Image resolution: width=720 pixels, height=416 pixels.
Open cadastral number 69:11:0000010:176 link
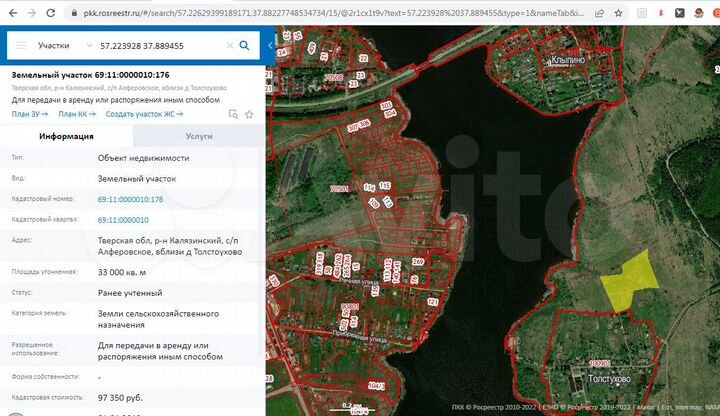point(130,200)
